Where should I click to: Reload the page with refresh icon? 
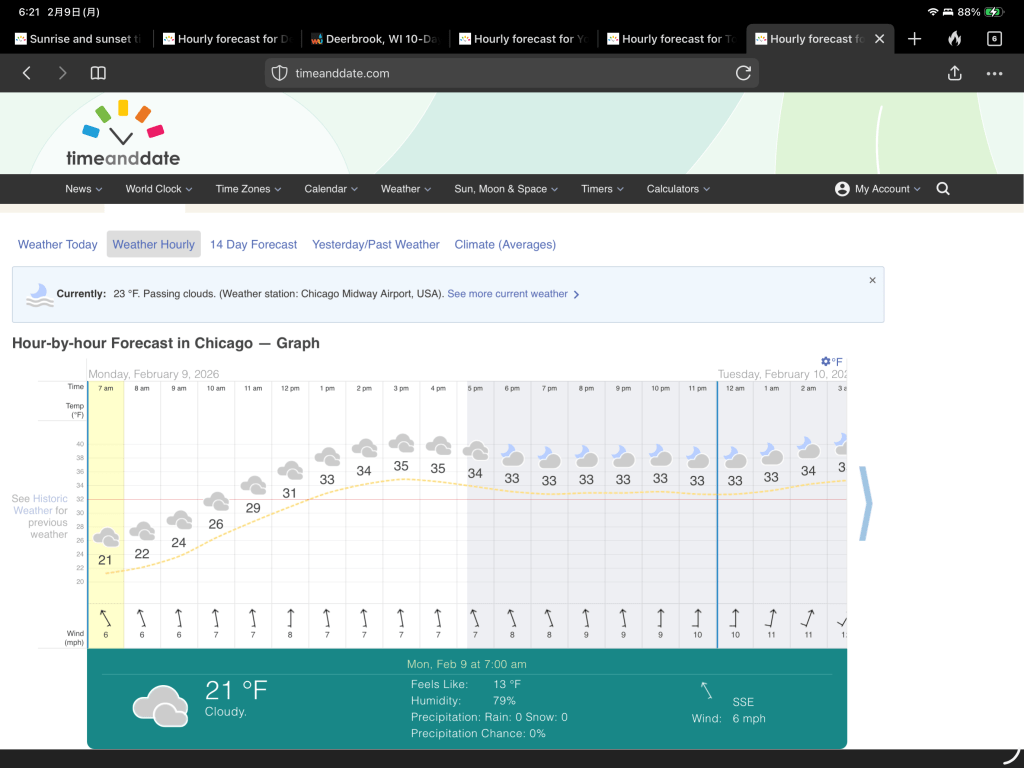tap(743, 73)
